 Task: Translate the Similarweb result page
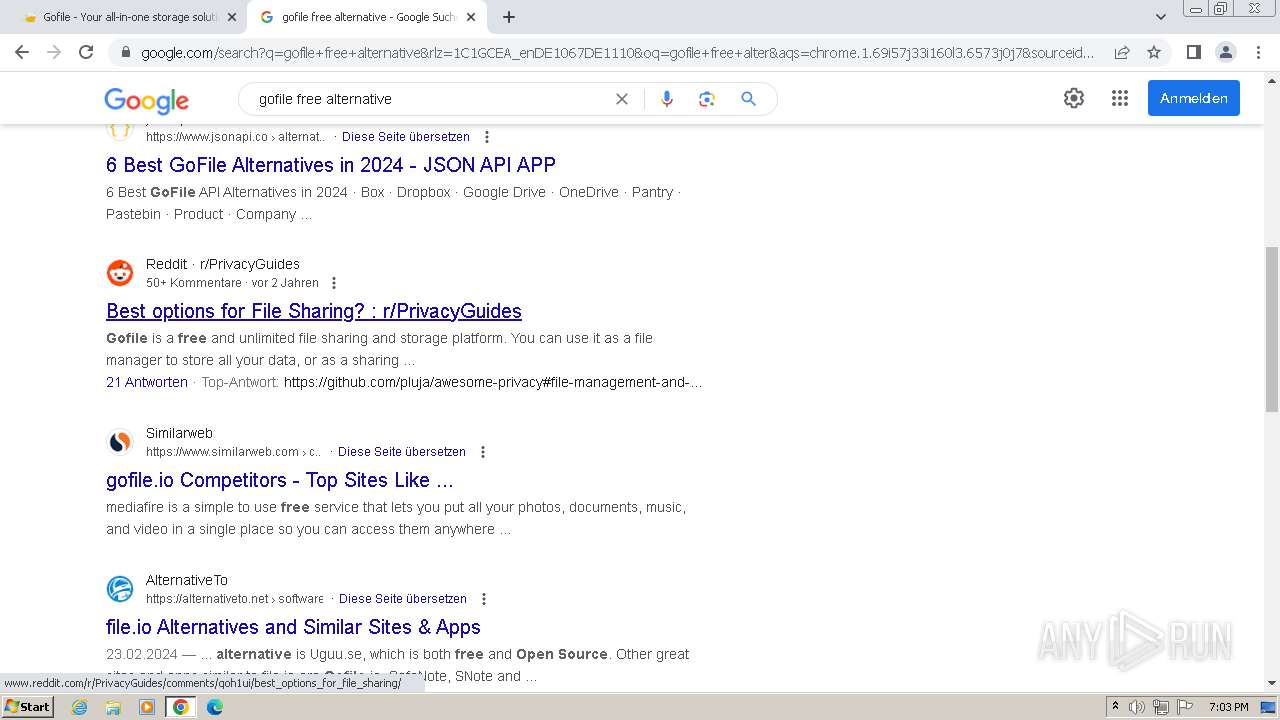pos(402,452)
